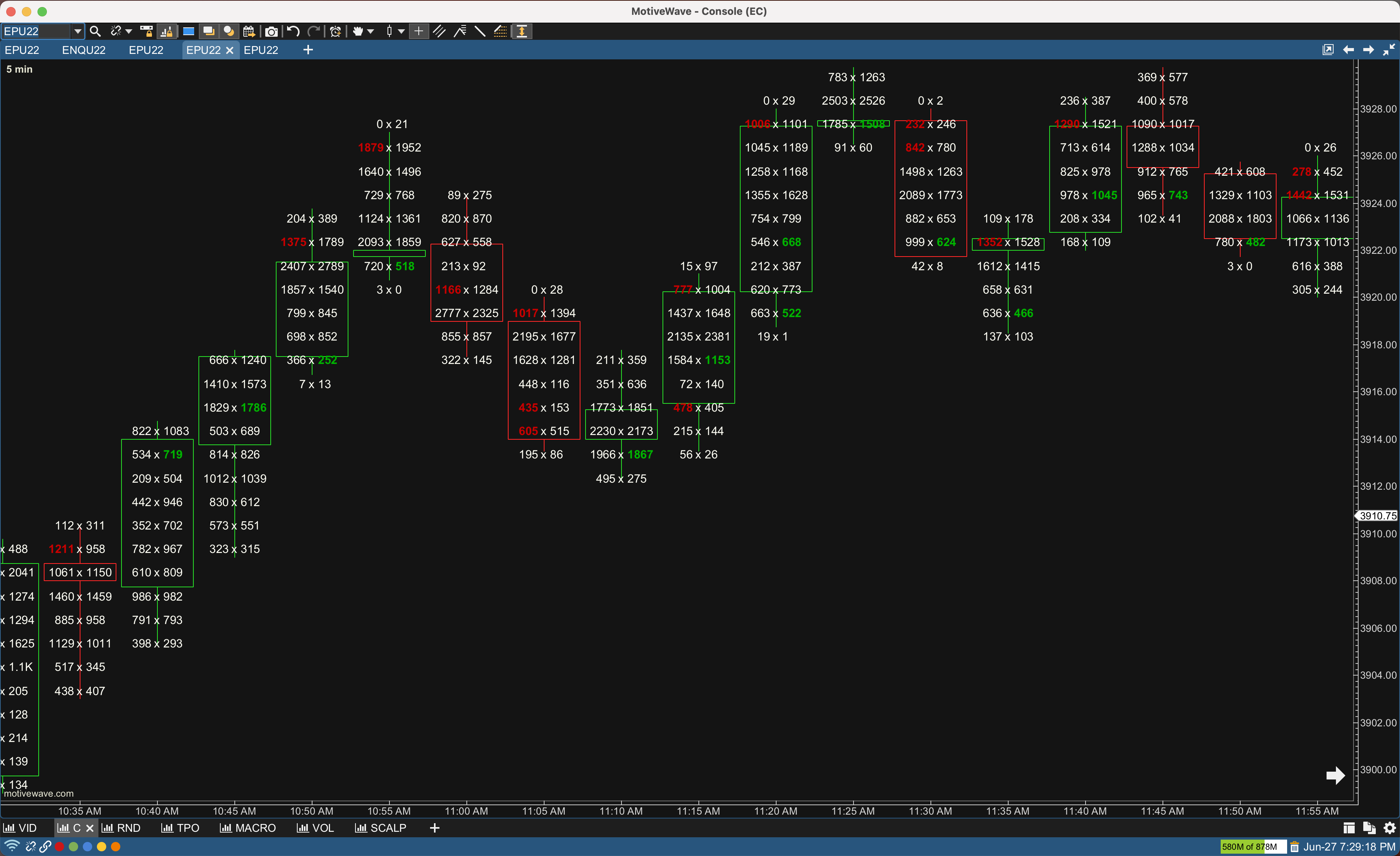Click the overlapping squares toolbar icon
This screenshot has width=1400, height=856.
pos(209,31)
